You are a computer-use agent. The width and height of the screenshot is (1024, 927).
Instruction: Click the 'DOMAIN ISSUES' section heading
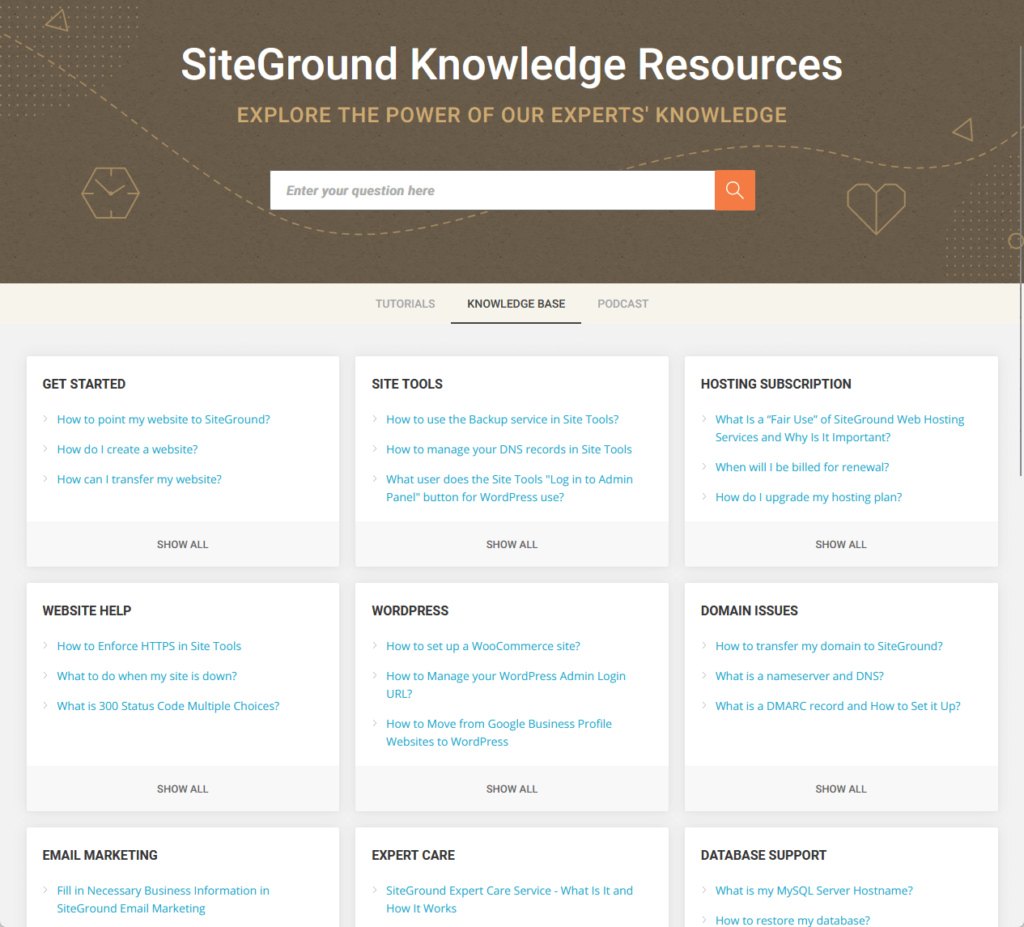click(x=749, y=611)
